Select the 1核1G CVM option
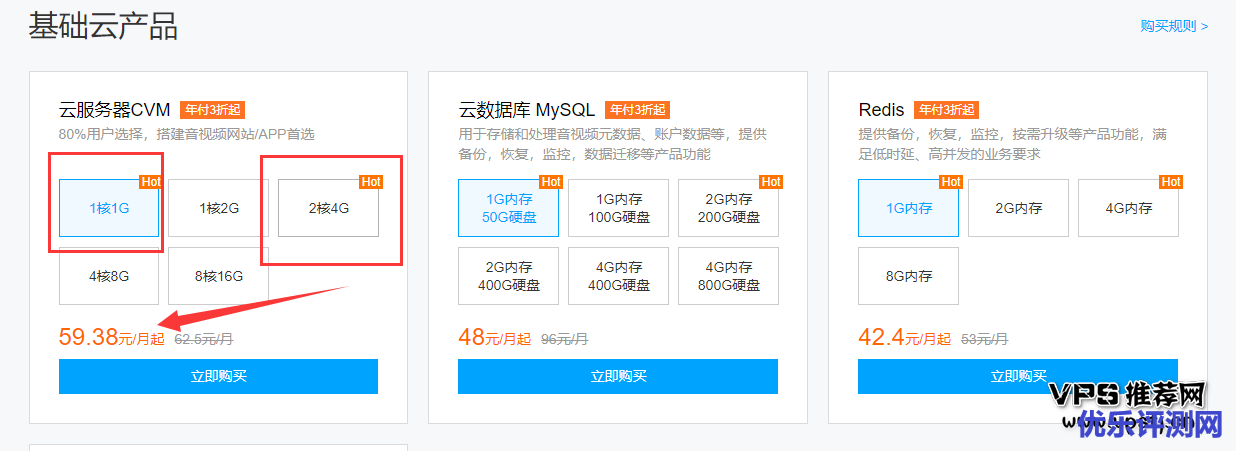Viewport: 1236px width, 451px height. tap(109, 208)
